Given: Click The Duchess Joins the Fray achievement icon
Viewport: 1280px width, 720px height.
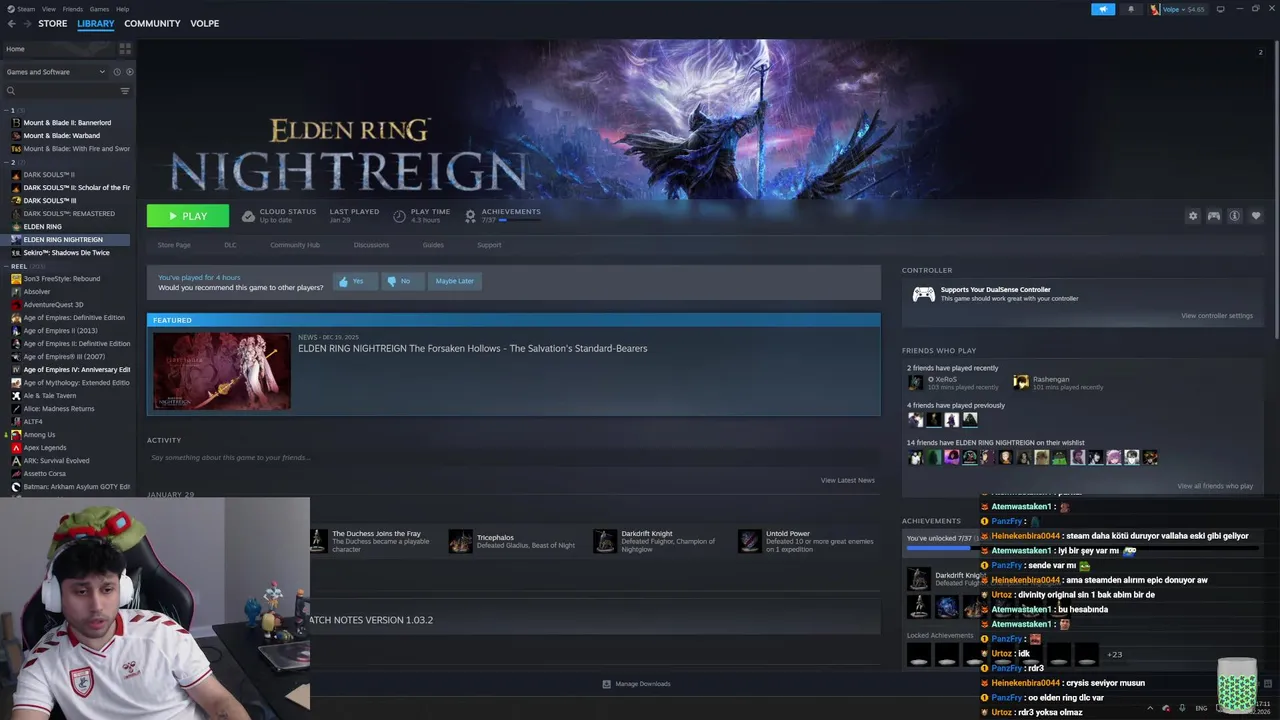Looking at the screenshot, I should [x=317, y=541].
